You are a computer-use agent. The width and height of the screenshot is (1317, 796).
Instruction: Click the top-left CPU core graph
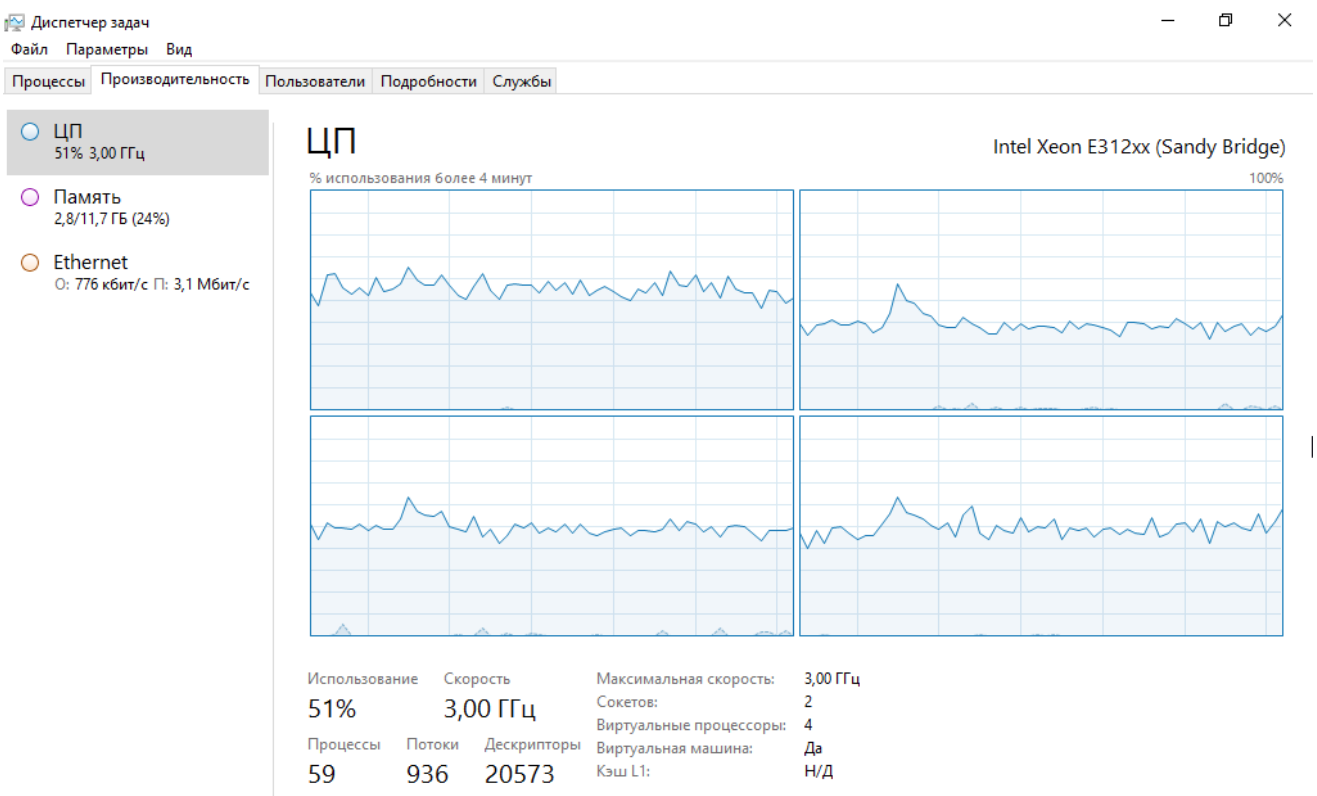pyautogui.click(x=552, y=300)
